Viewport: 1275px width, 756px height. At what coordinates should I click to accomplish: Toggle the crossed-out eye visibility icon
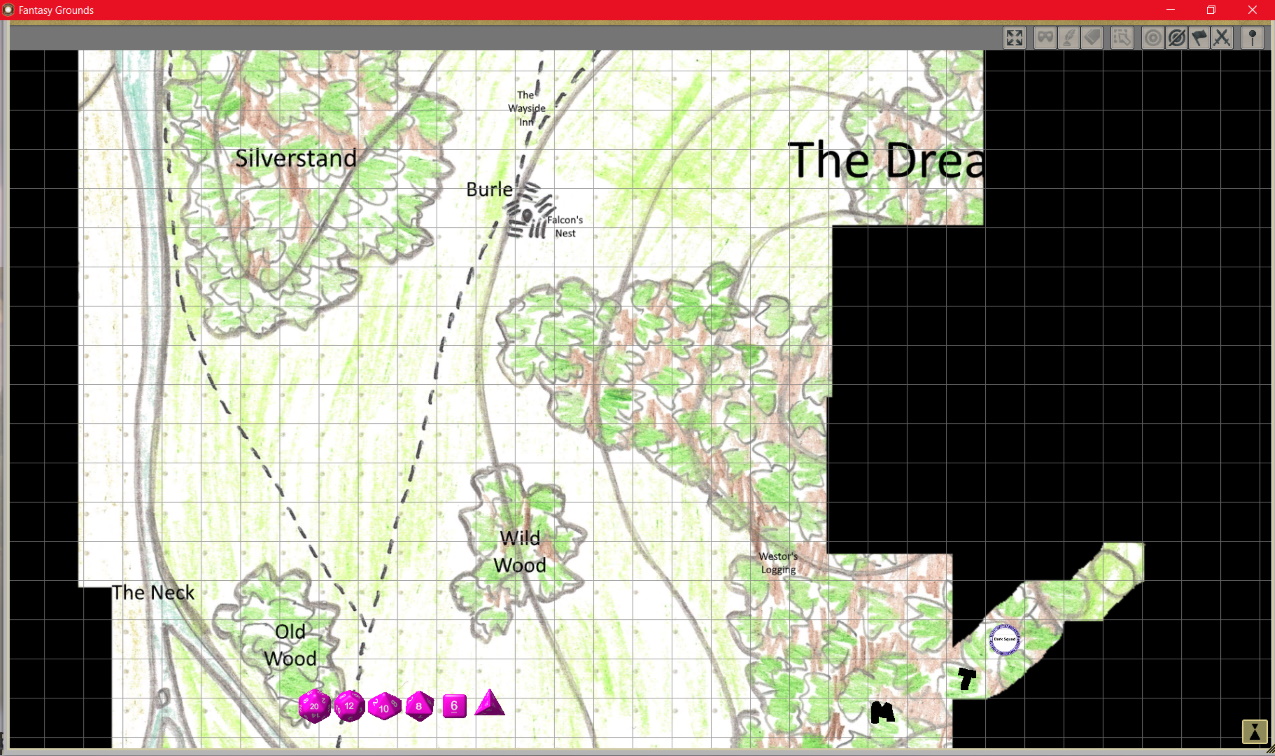pos(1176,38)
